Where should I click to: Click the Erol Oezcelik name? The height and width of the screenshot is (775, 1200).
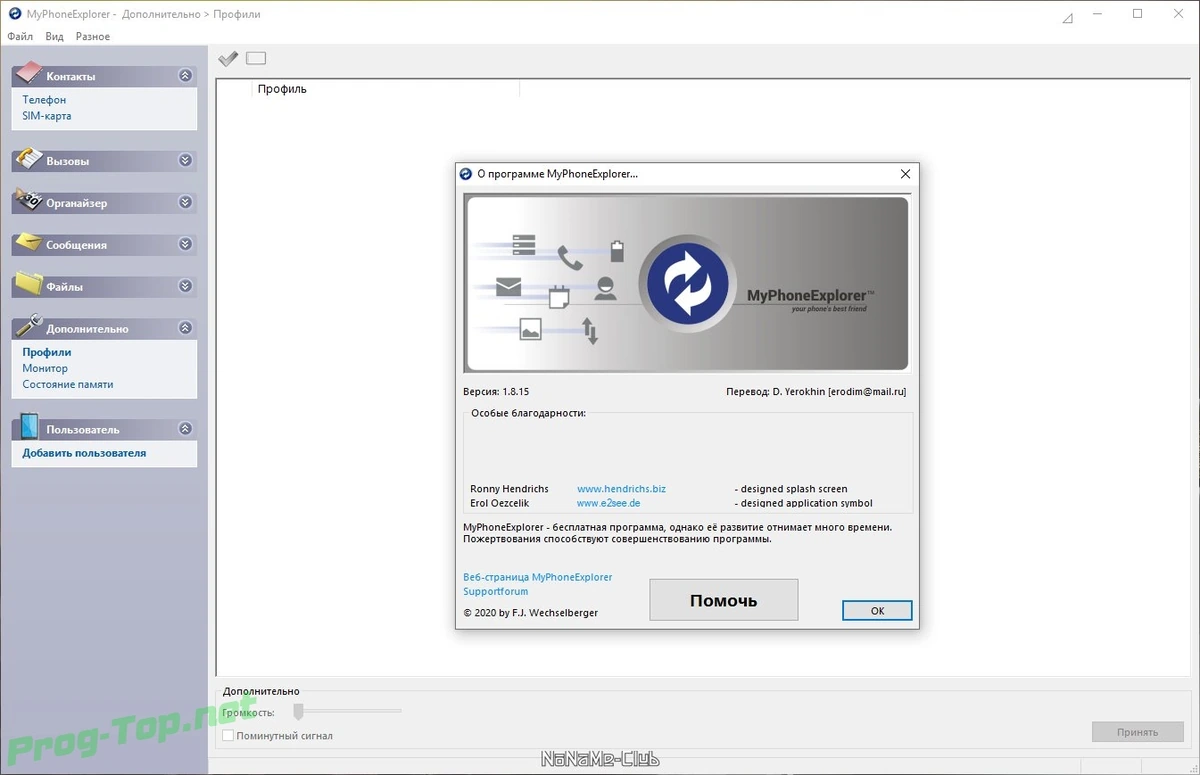[x=499, y=503]
